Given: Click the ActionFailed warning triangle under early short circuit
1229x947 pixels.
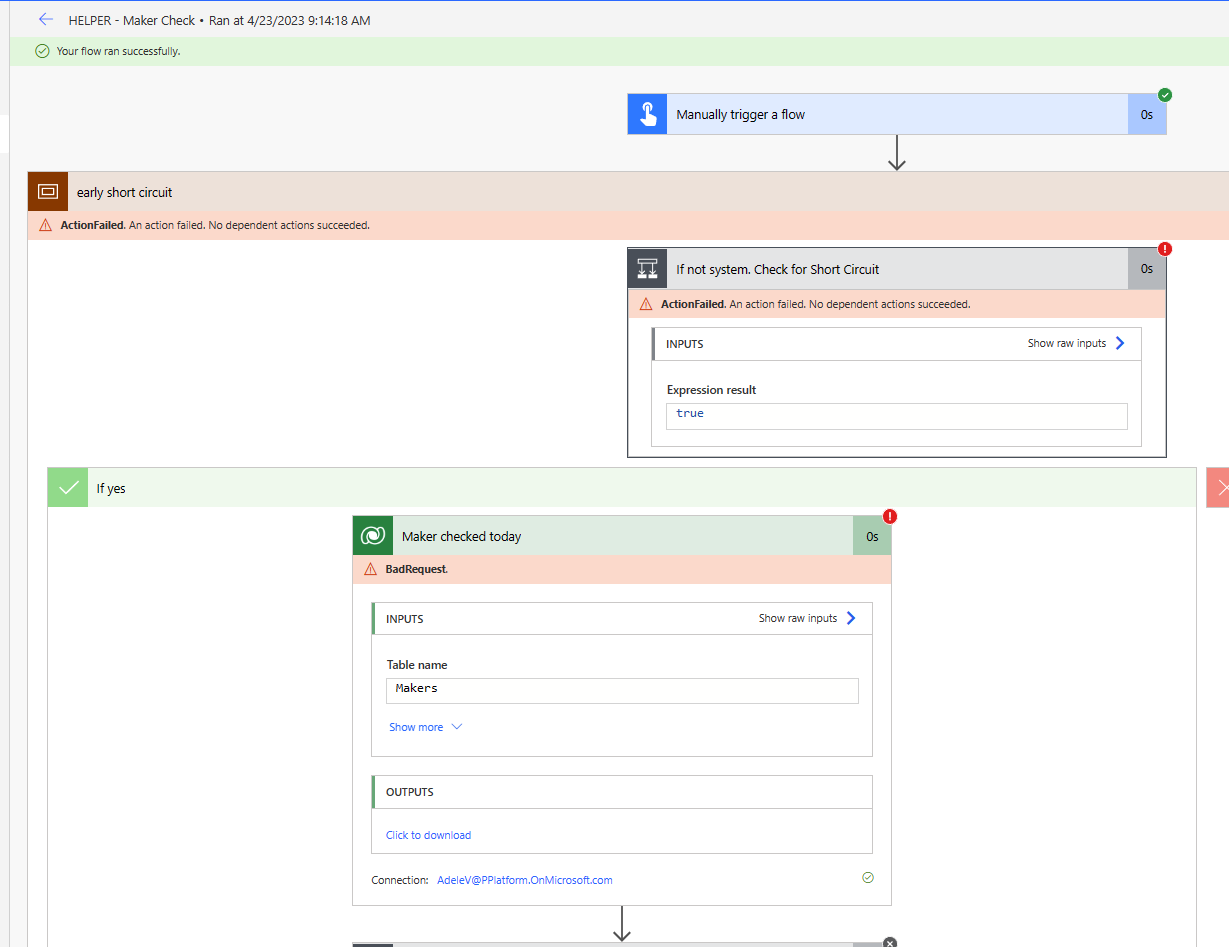Looking at the screenshot, I should click(44, 225).
